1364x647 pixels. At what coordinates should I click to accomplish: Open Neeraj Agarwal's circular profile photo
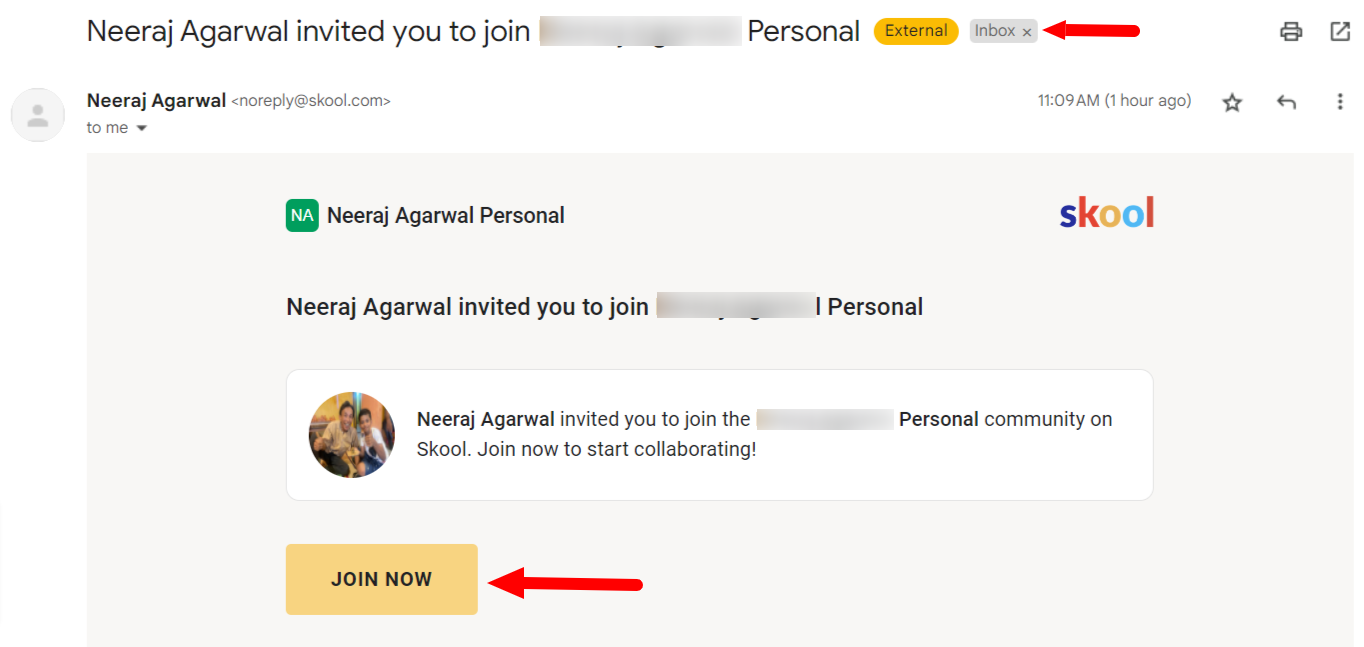click(x=352, y=434)
